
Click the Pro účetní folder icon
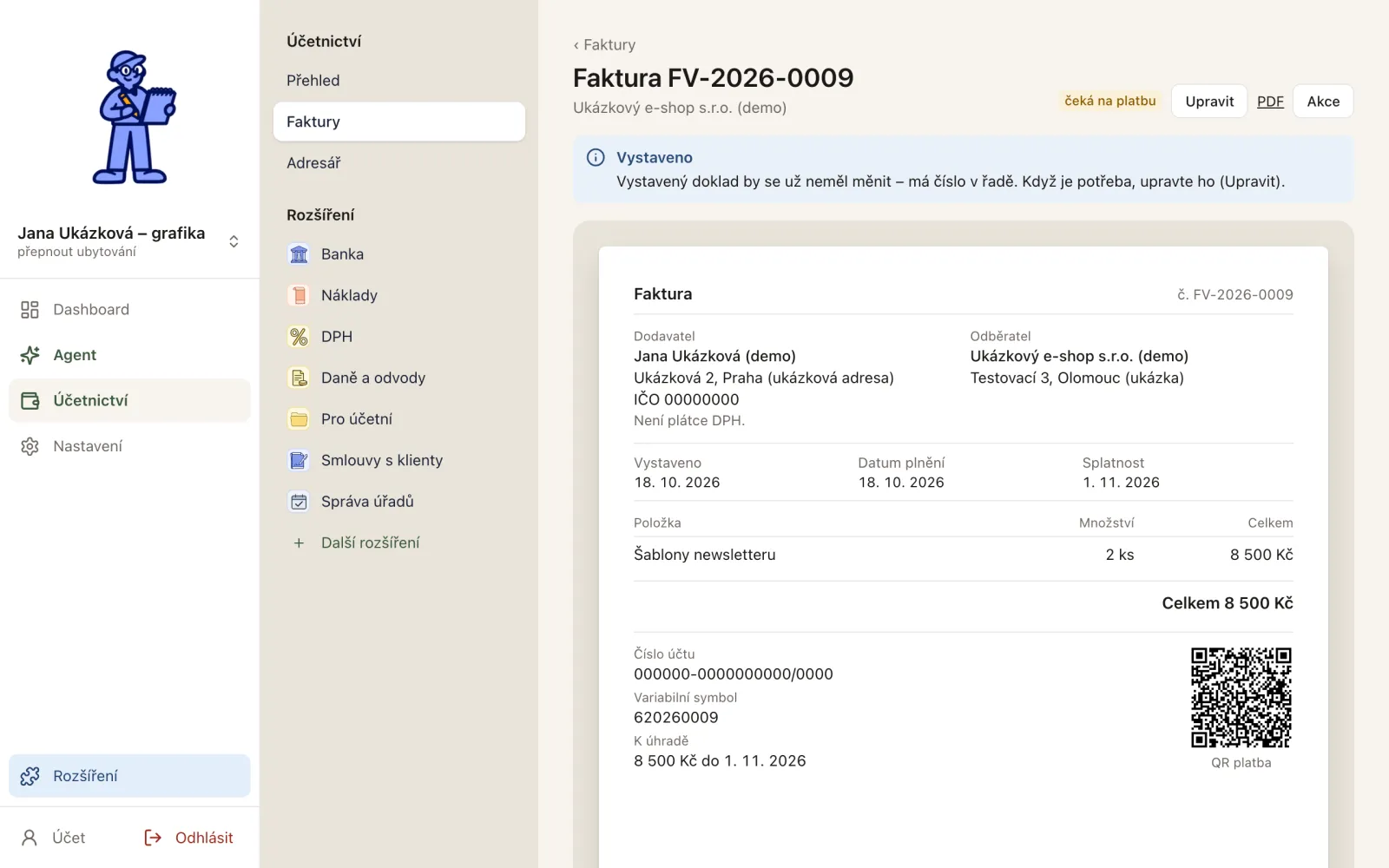[299, 419]
